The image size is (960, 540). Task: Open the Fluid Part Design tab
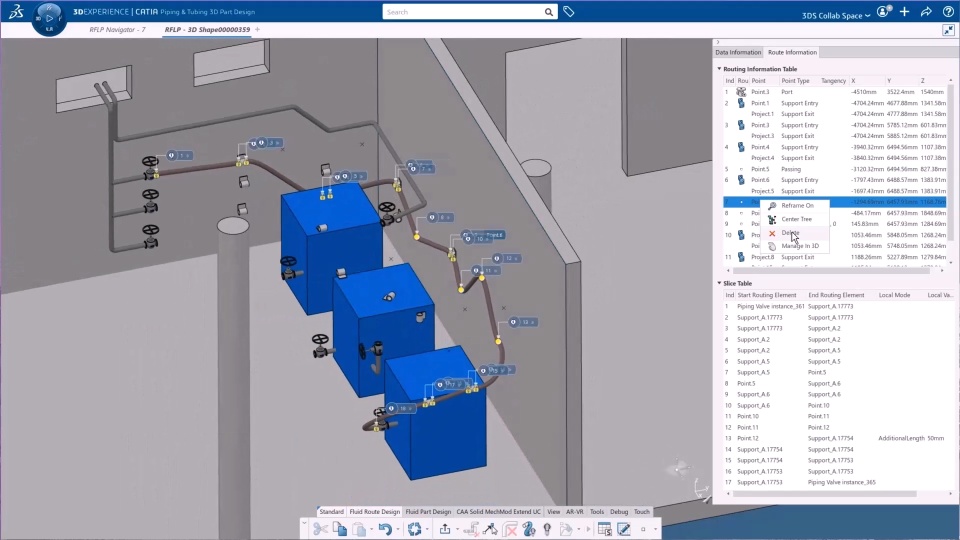pyautogui.click(x=428, y=512)
